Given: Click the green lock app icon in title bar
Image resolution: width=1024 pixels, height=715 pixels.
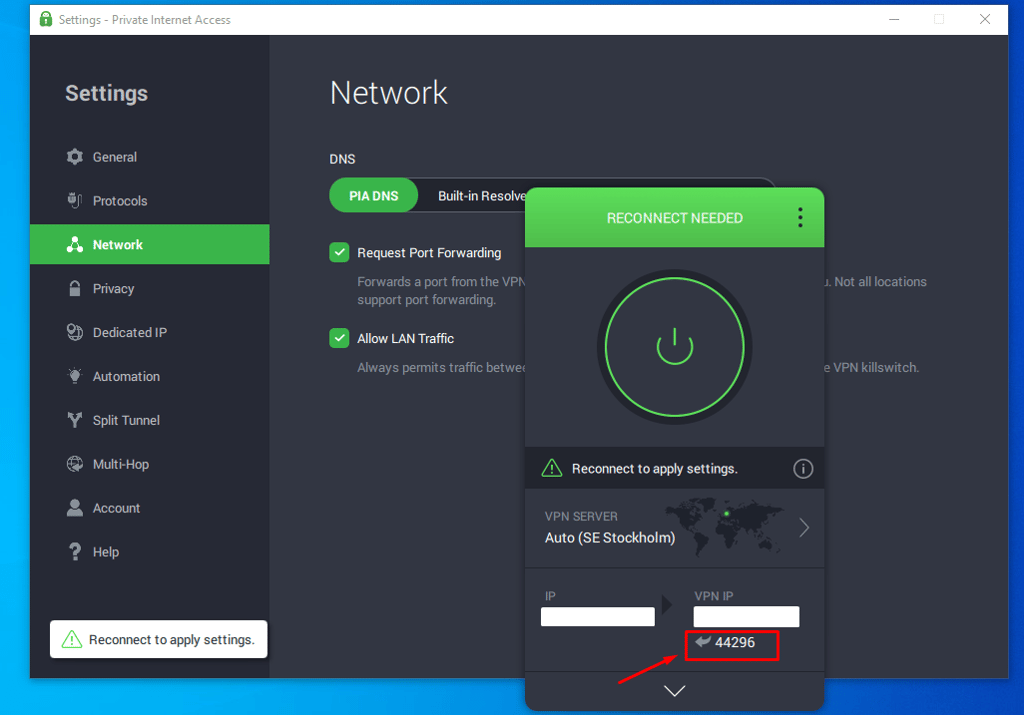Looking at the screenshot, I should [46, 19].
